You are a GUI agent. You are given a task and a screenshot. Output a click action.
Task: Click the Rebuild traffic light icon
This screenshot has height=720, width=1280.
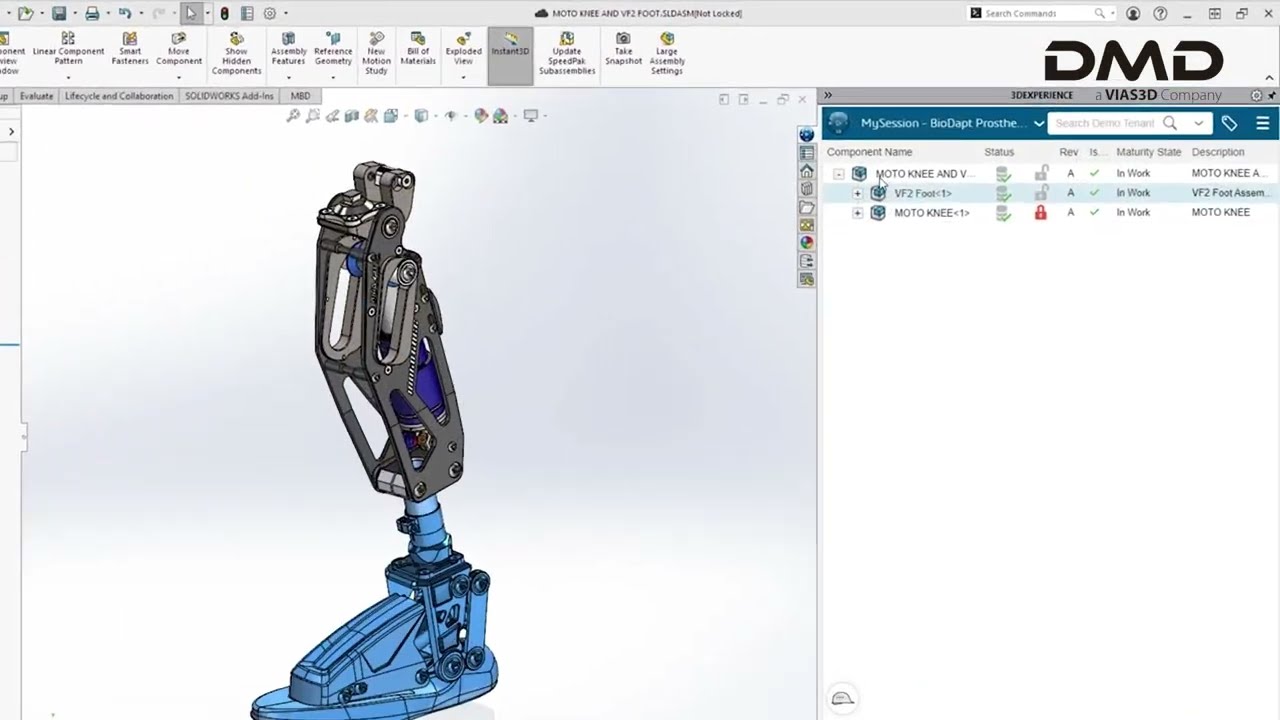pos(224,13)
